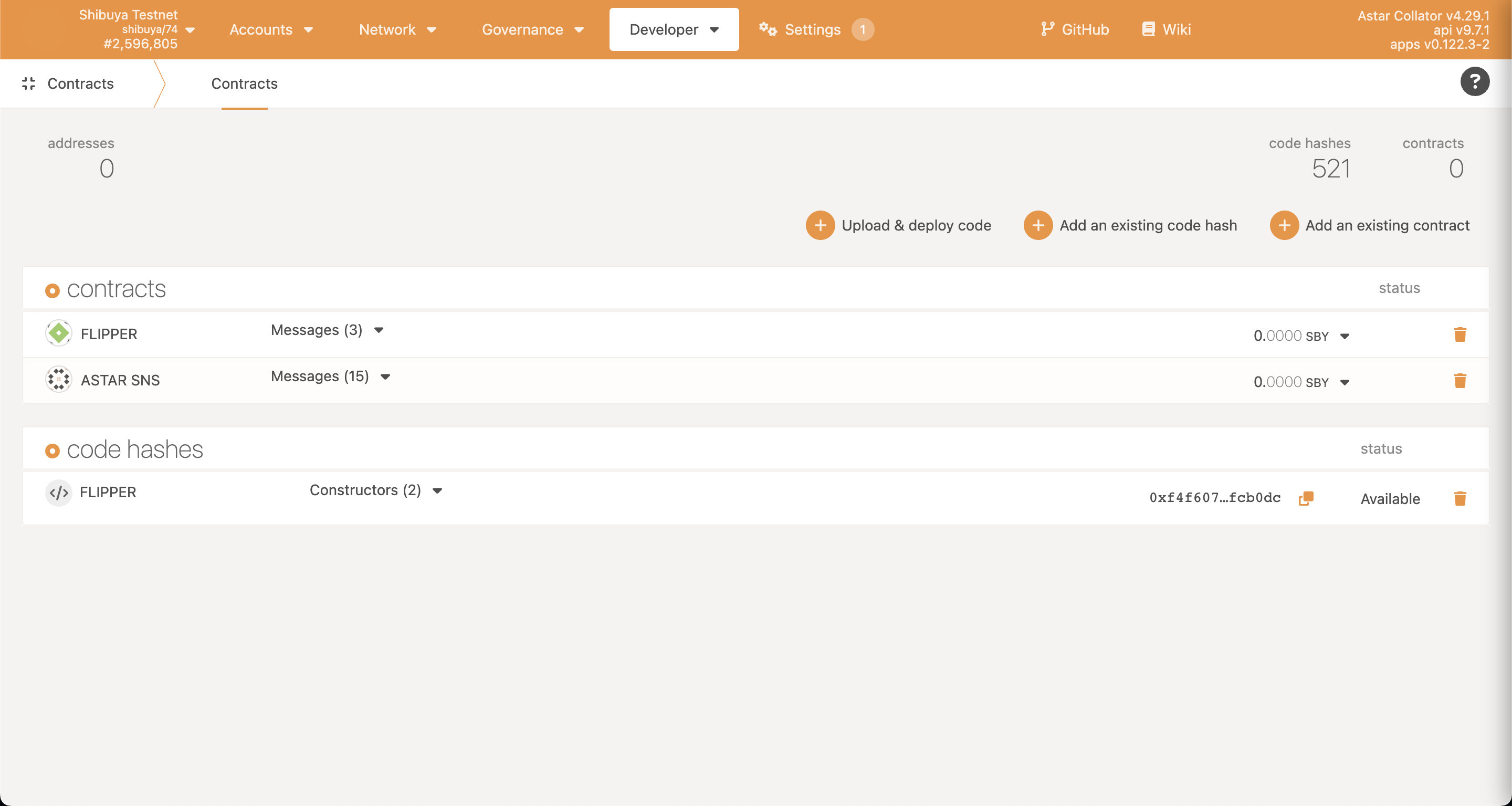
Task: Open the Shibuya Testnet network selector
Action: (x=136, y=29)
